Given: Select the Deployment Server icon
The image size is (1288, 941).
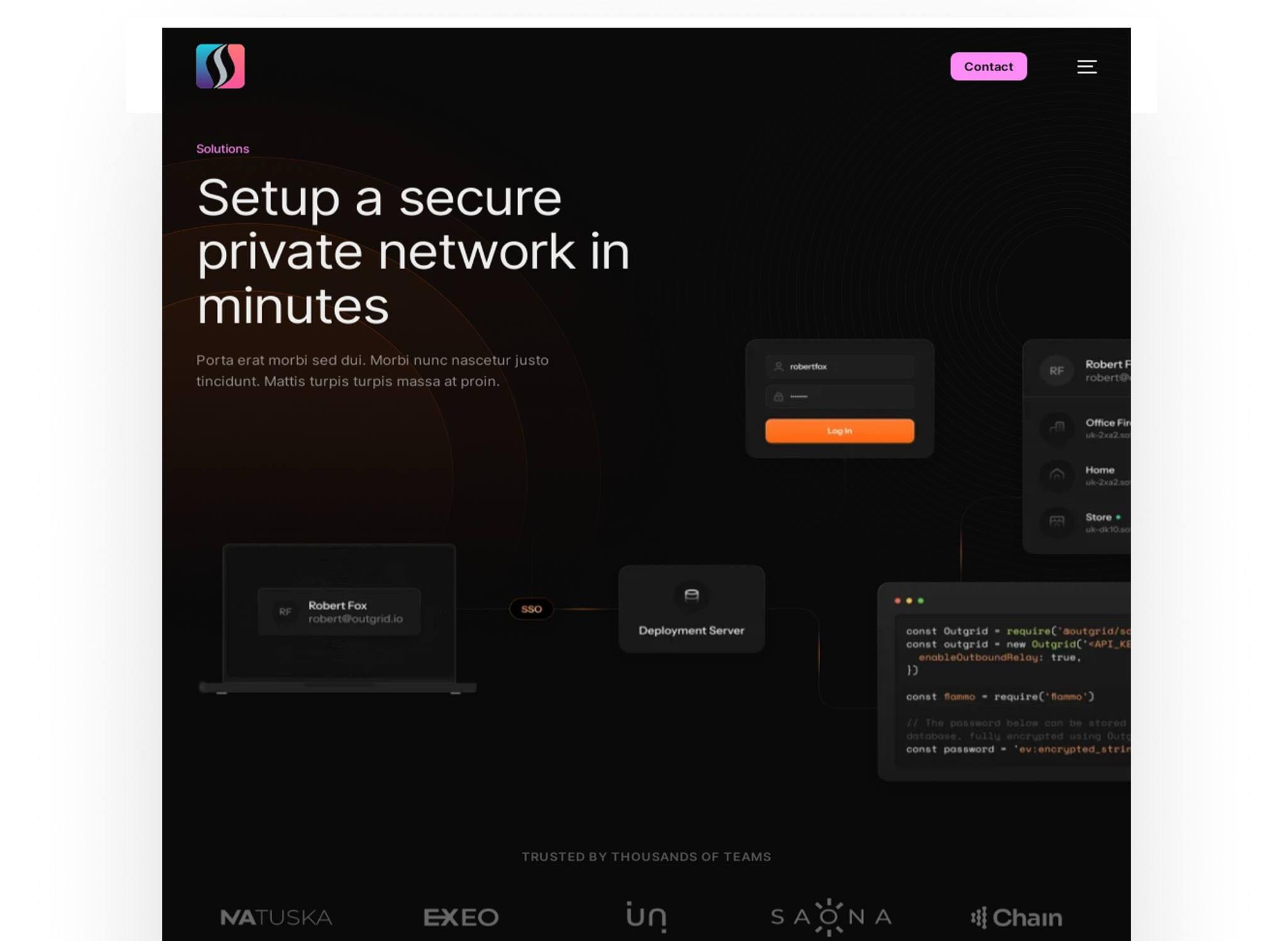Looking at the screenshot, I should [x=691, y=595].
